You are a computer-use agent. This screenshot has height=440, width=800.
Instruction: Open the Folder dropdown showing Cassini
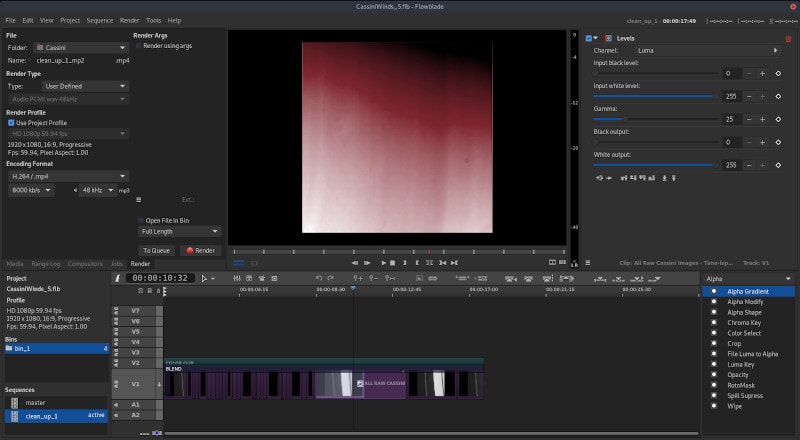pyautogui.click(x=80, y=47)
